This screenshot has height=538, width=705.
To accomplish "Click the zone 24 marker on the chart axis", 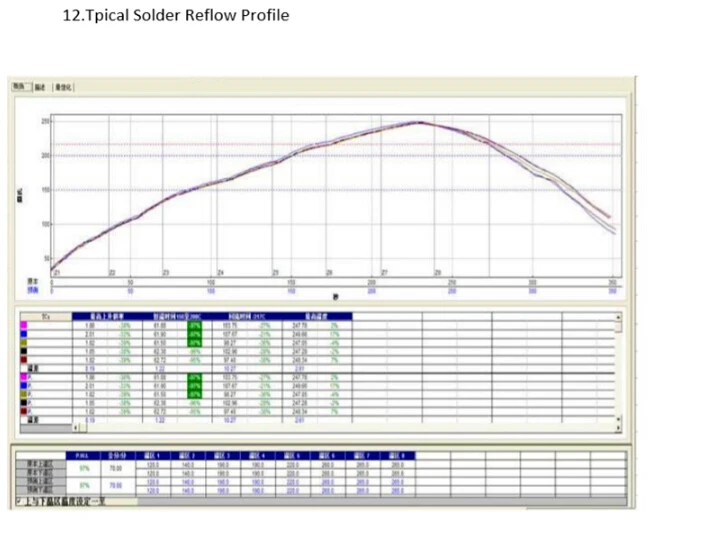I will point(220,272).
